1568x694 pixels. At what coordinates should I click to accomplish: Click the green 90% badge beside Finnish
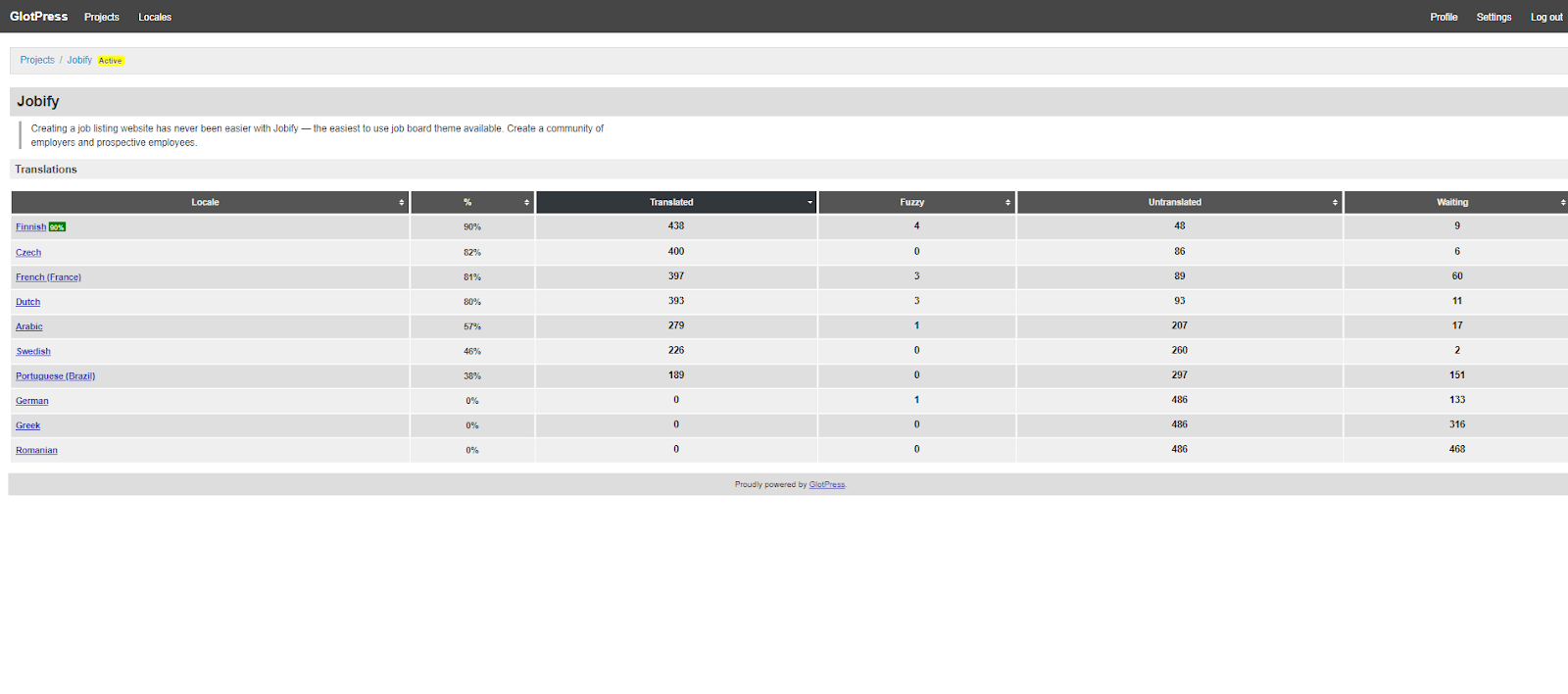[x=57, y=227]
